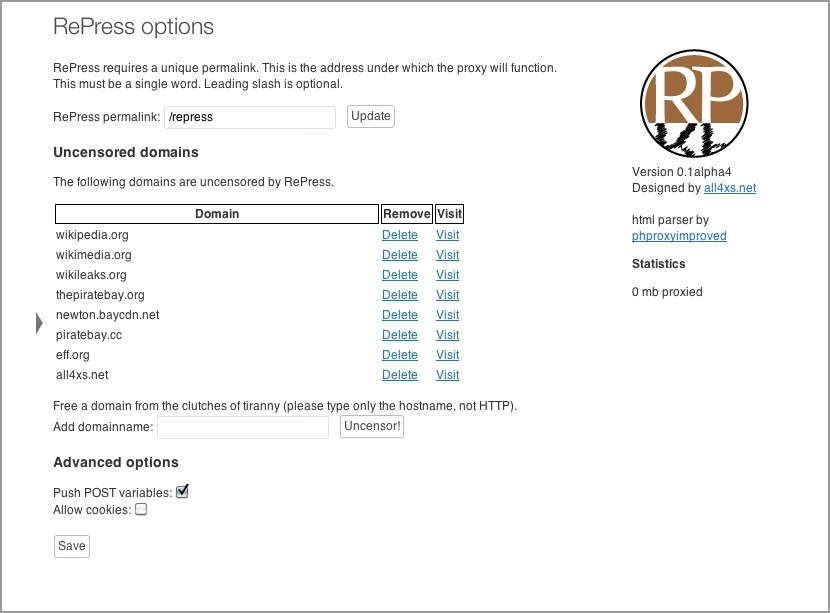Screen dimensions: 830x613
Task: Visit eff.org
Action: click(447, 355)
